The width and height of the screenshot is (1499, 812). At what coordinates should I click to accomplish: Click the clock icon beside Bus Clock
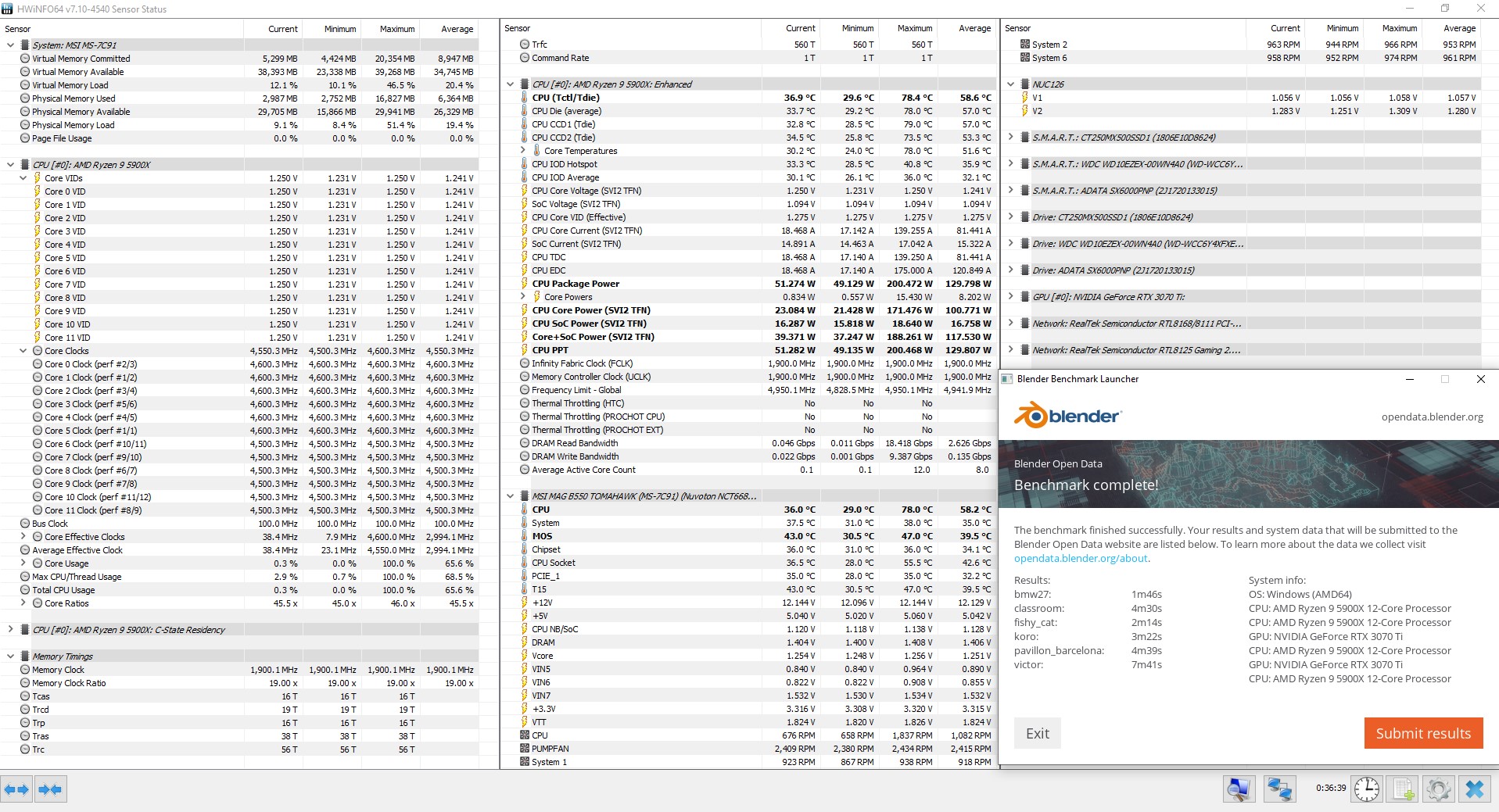[x=25, y=524]
